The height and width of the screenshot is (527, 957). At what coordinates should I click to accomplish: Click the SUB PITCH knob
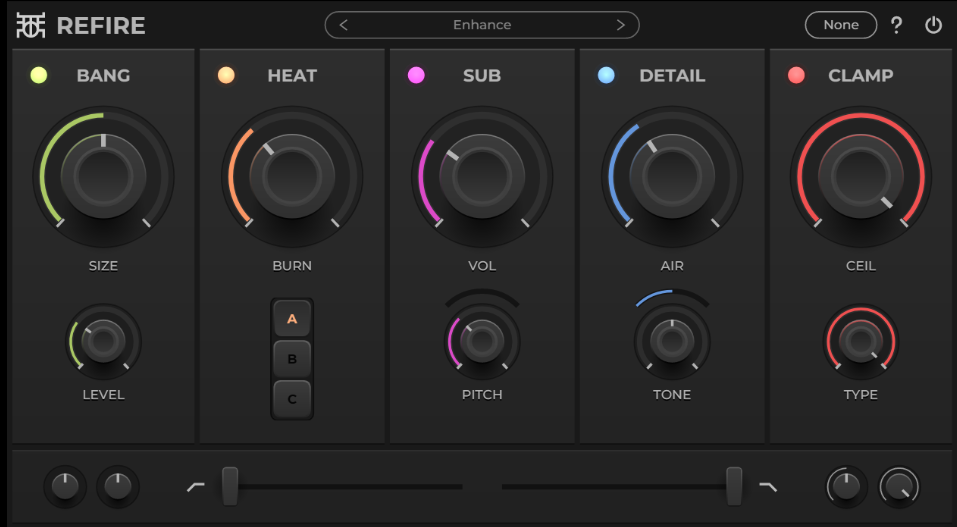click(482, 341)
